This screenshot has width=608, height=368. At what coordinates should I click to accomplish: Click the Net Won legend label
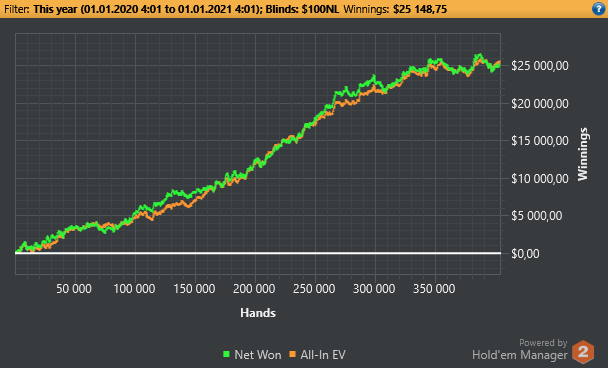click(257, 354)
